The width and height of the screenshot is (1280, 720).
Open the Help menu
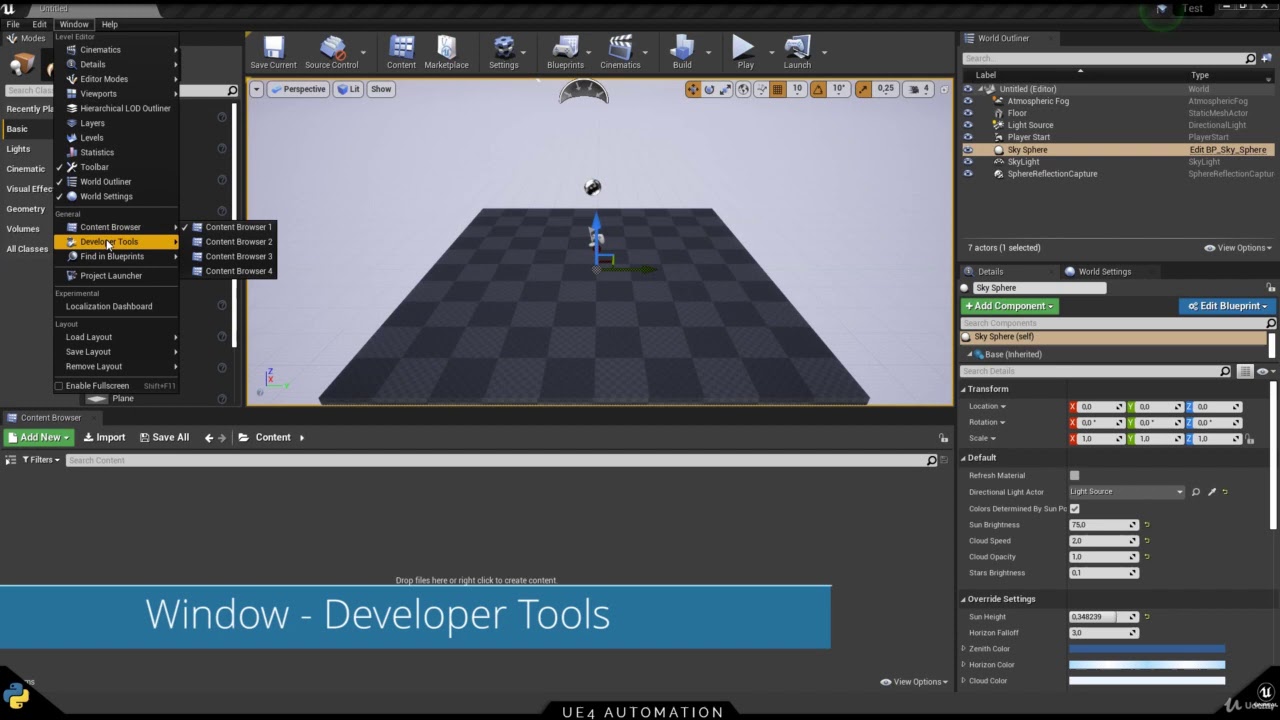109,24
